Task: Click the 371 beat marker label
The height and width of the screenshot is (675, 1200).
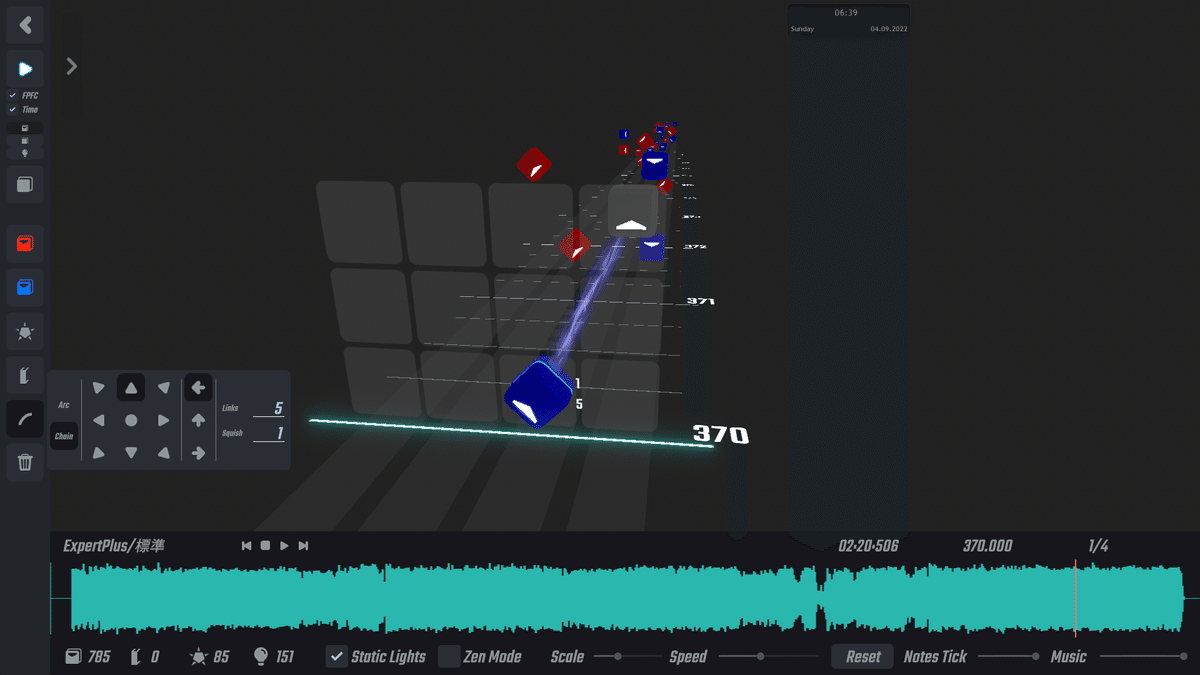Action: click(701, 301)
